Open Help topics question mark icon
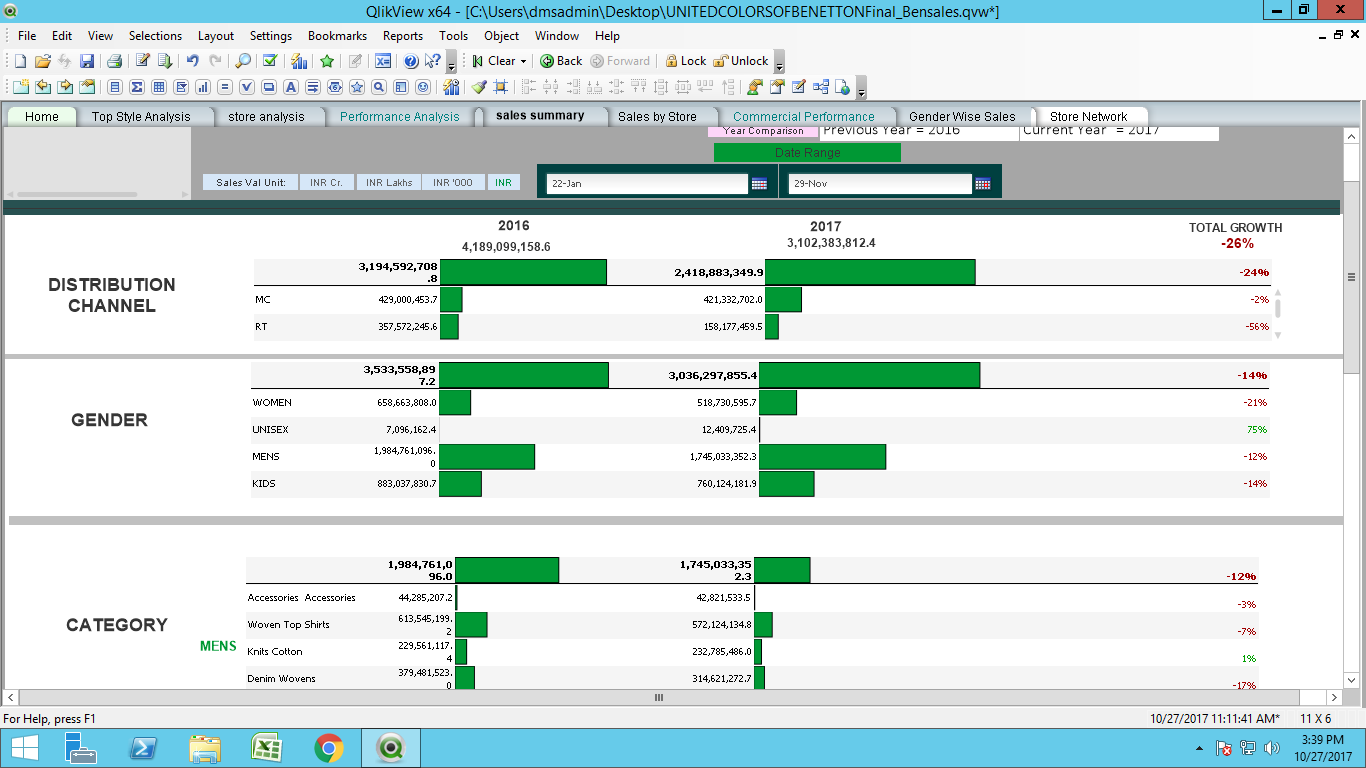1366x768 pixels. pyautogui.click(x=411, y=61)
